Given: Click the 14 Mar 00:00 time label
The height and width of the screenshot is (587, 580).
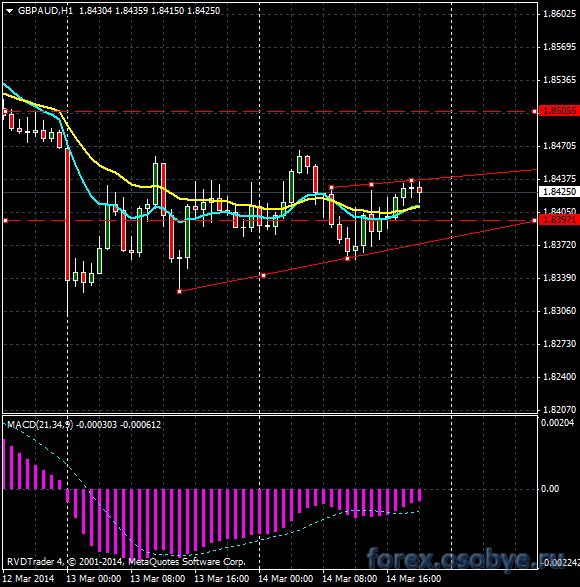Looking at the screenshot, I should tap(285, 579).
